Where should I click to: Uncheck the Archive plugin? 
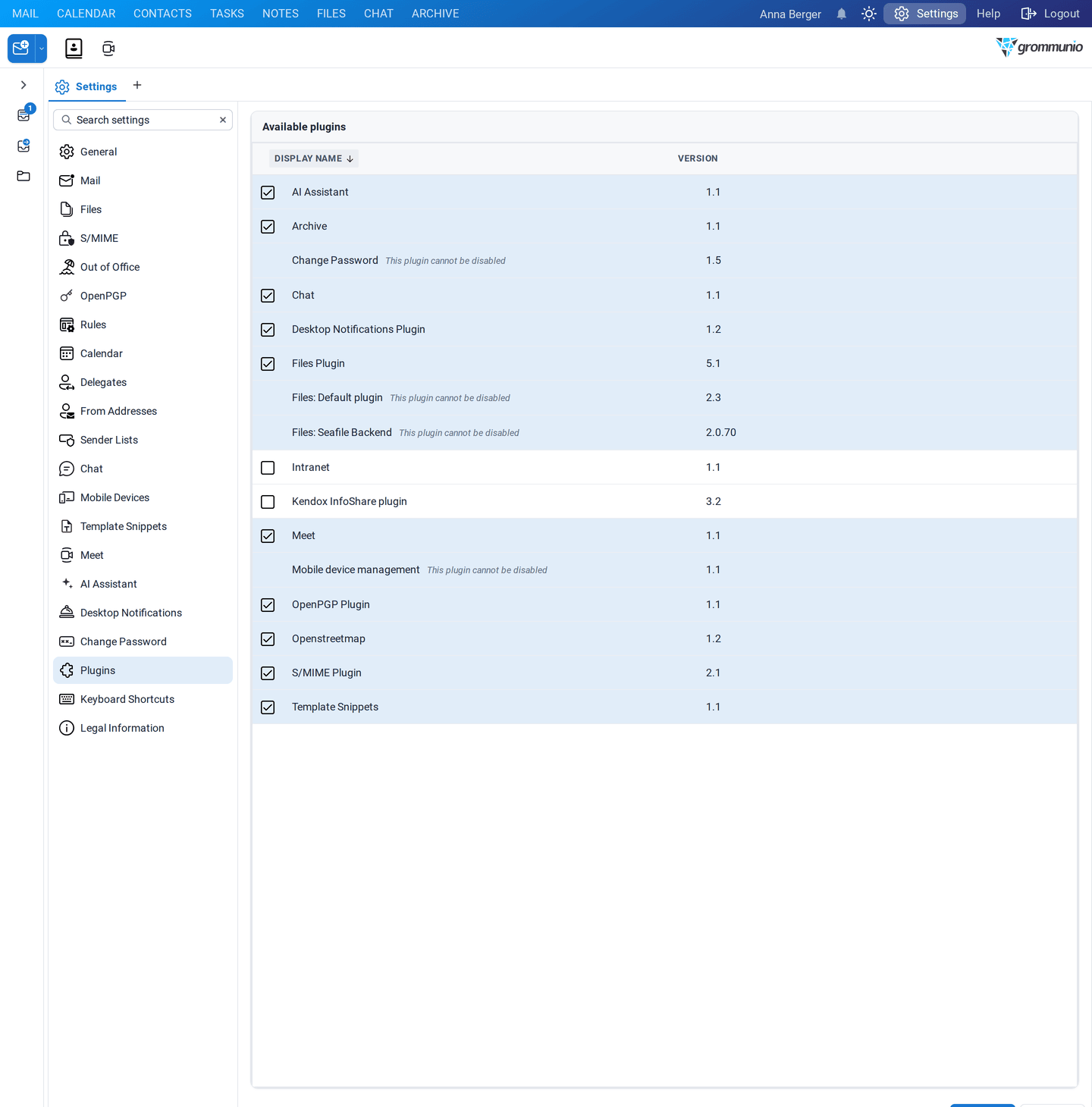(268, 227)
